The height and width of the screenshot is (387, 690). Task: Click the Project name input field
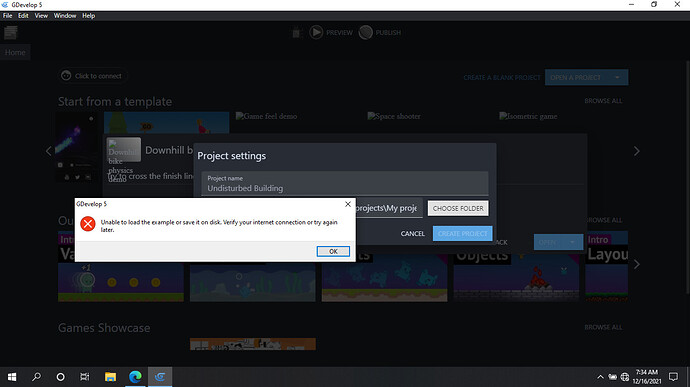(x=345, y=184)
